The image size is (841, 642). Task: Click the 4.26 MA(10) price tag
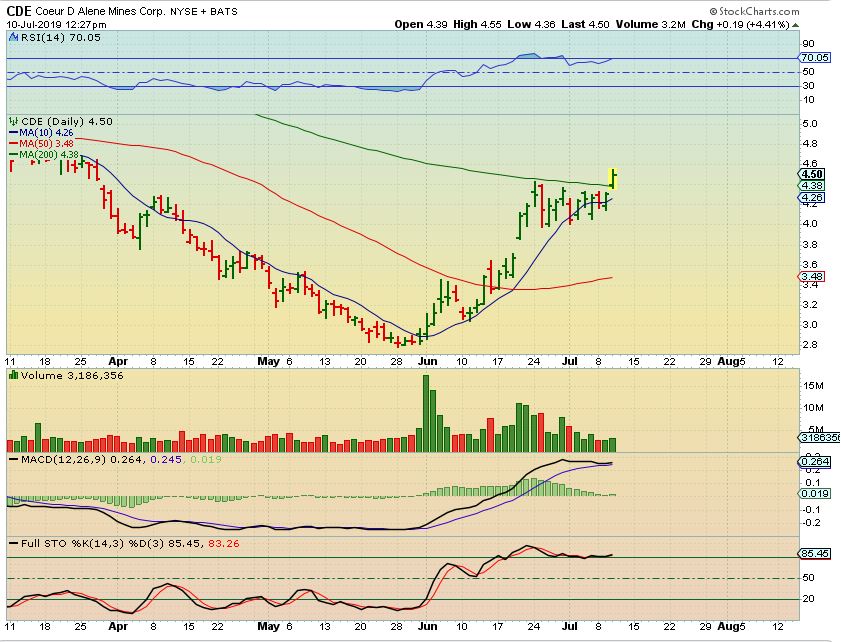[812, 197]
